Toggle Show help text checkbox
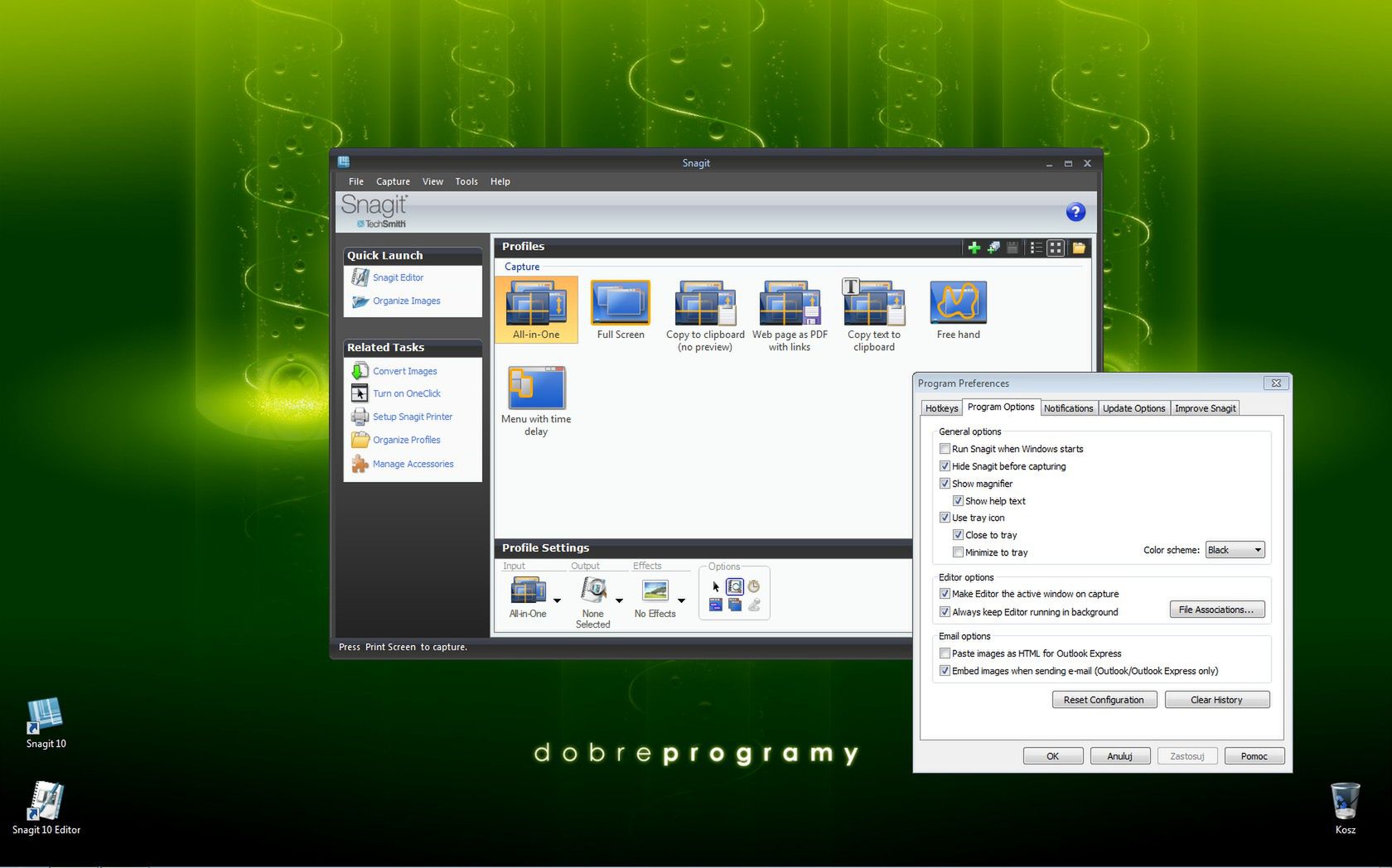1392x868 pixels. click(958, 501)
